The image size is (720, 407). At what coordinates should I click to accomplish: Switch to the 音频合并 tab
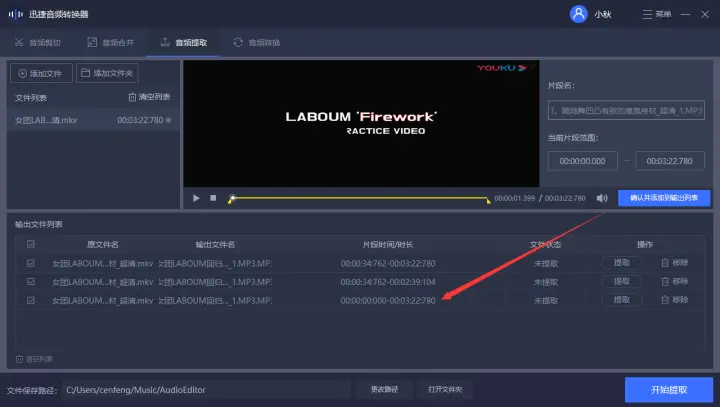click(x=111, y=43)
